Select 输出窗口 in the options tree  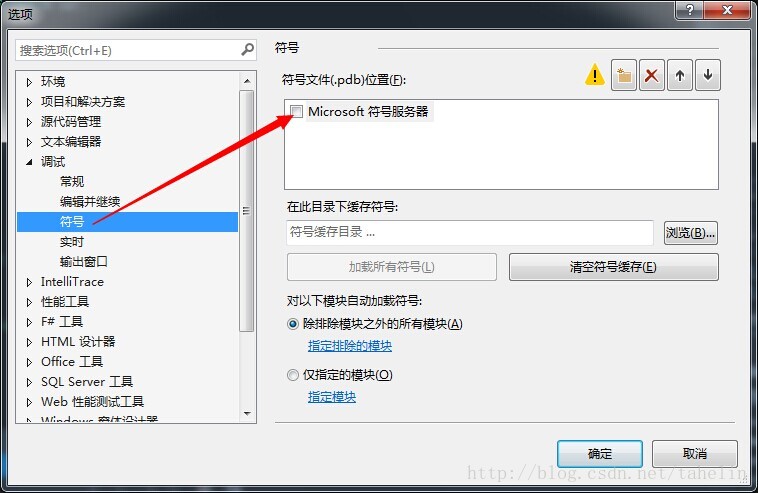(84, 261)
